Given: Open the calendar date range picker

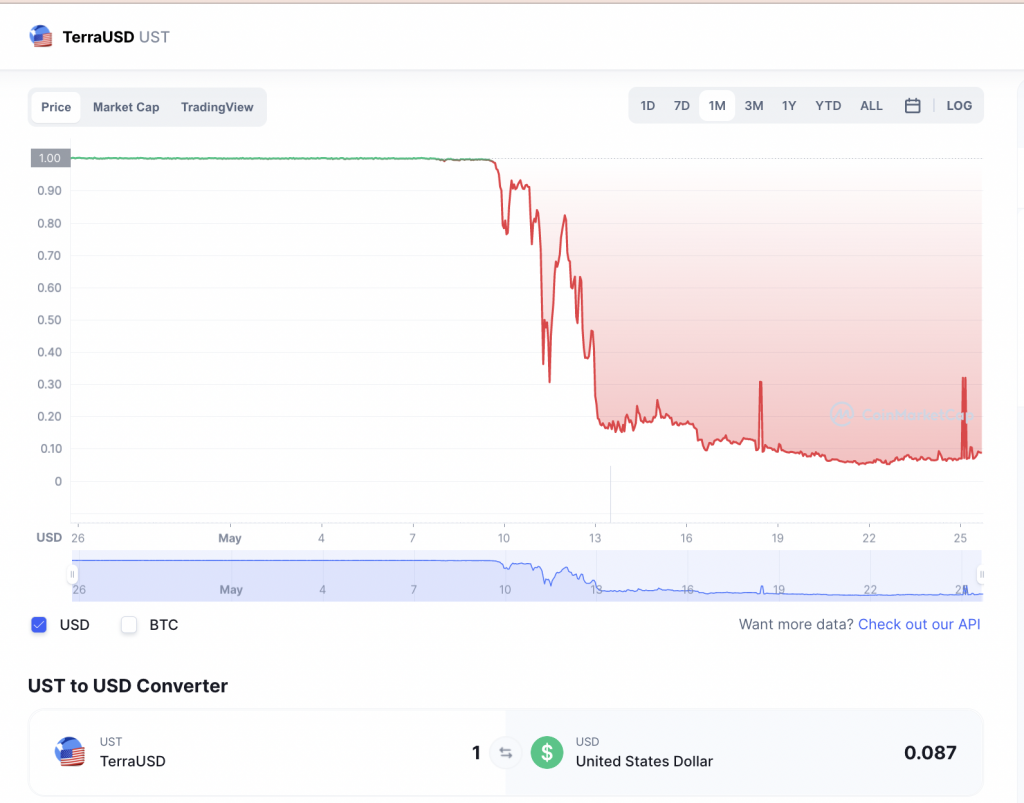Looking at the screenshot, I should tap(912, 106).
